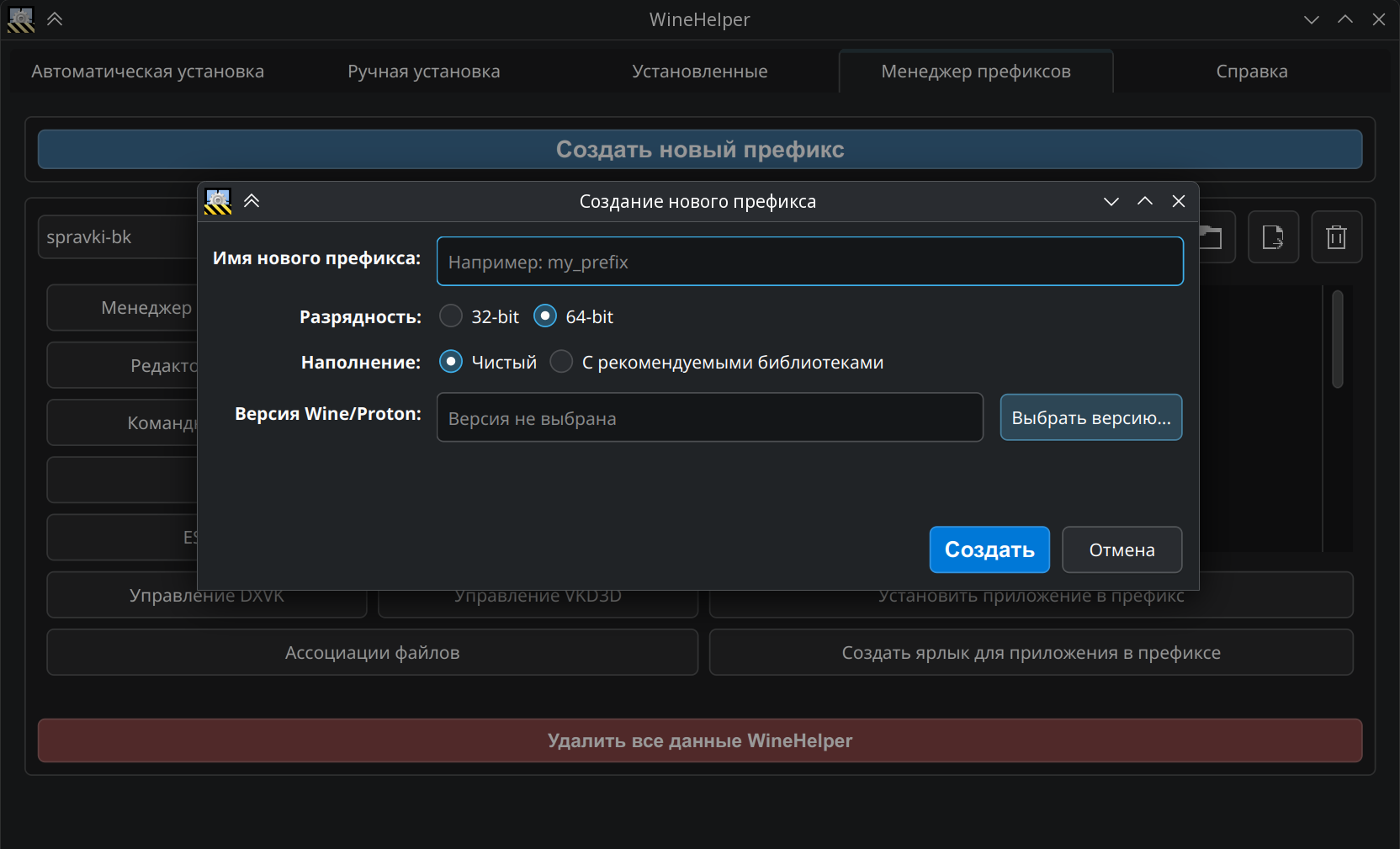Choose "С рекомендуемыми библиотеками" radio option

click(561, 362)
